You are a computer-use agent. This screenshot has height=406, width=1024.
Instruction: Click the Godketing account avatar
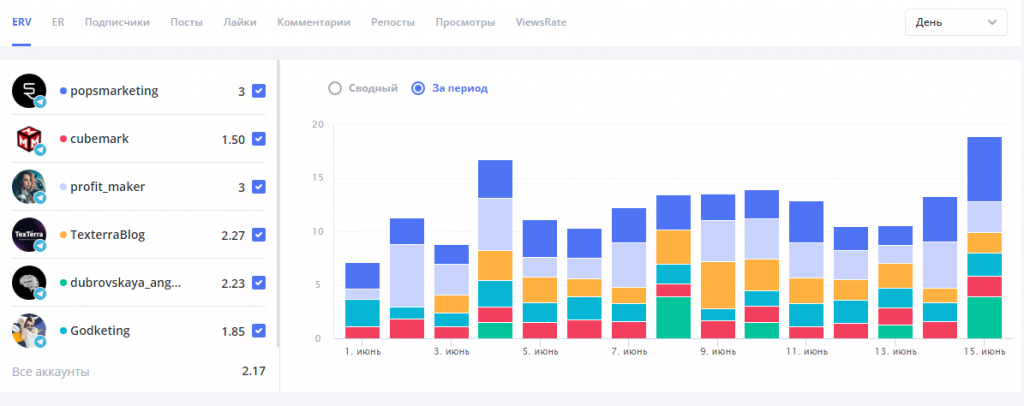[x=29, y=331]
